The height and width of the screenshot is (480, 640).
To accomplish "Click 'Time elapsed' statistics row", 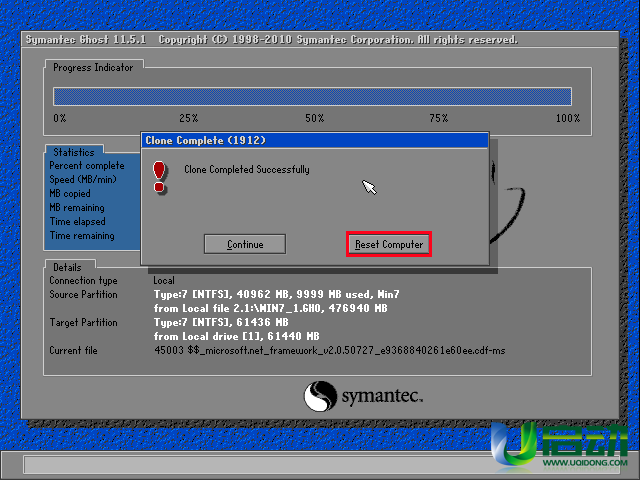I will pos(78,222).
